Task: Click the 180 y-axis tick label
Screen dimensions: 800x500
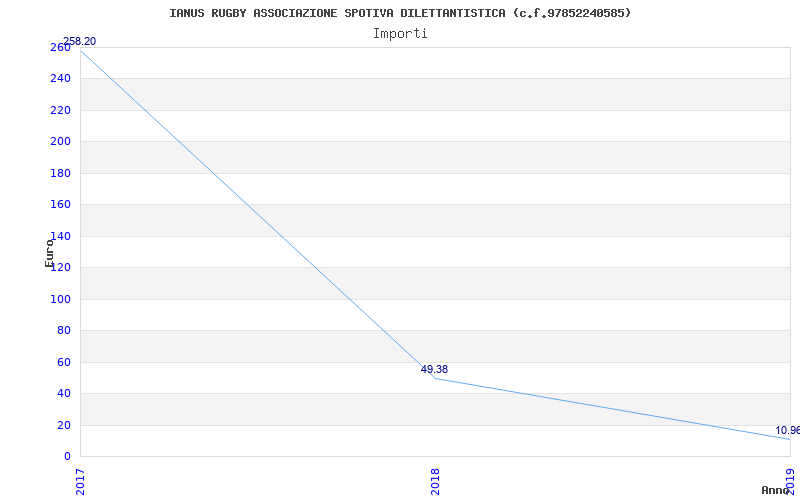Action: [x=60, y=173]
